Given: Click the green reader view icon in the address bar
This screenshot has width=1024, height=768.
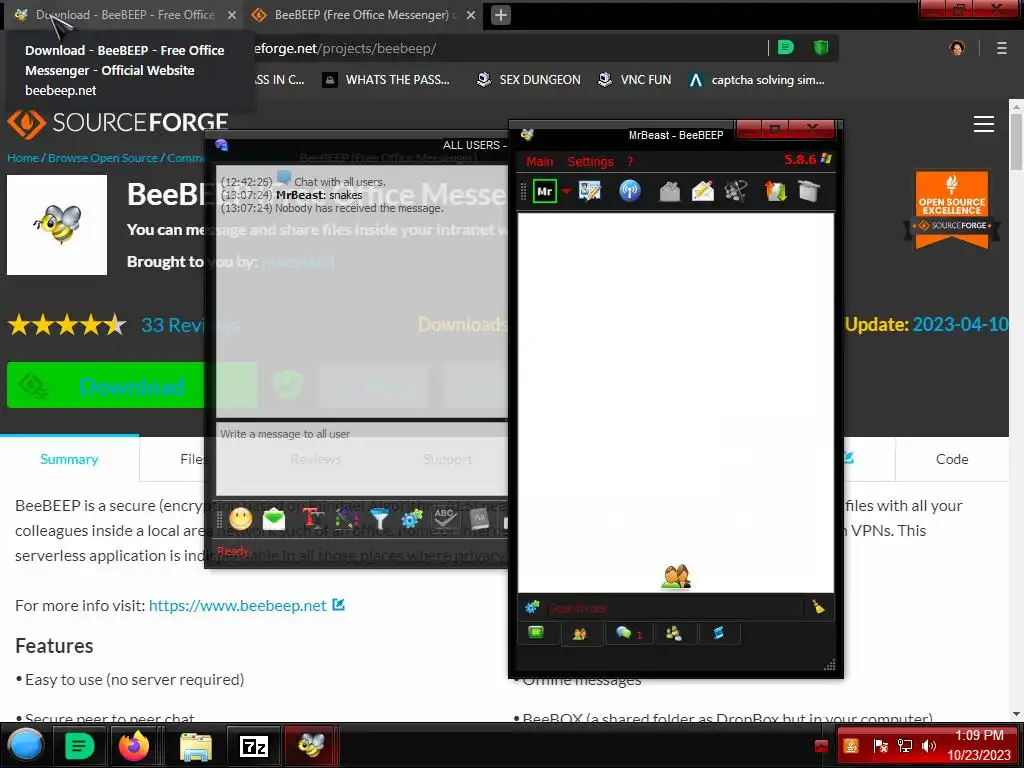Looking at the screenshot, I should 786,48.
